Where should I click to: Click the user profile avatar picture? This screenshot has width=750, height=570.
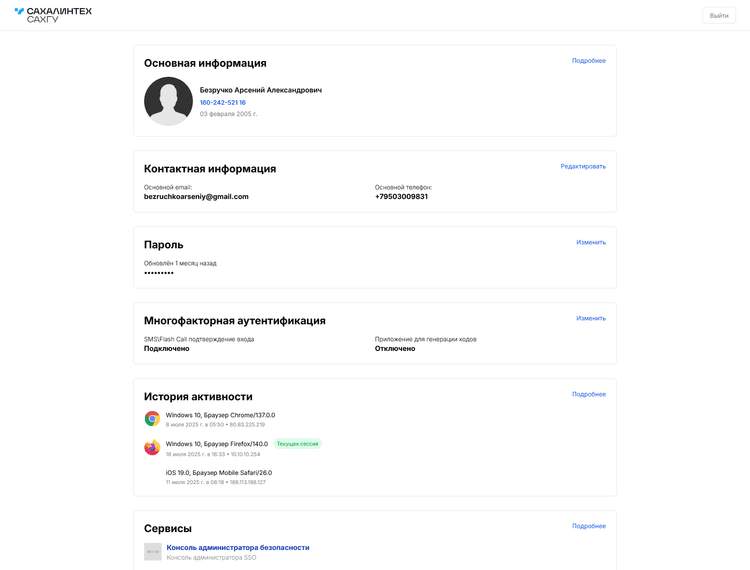click(x=168, y=101)
